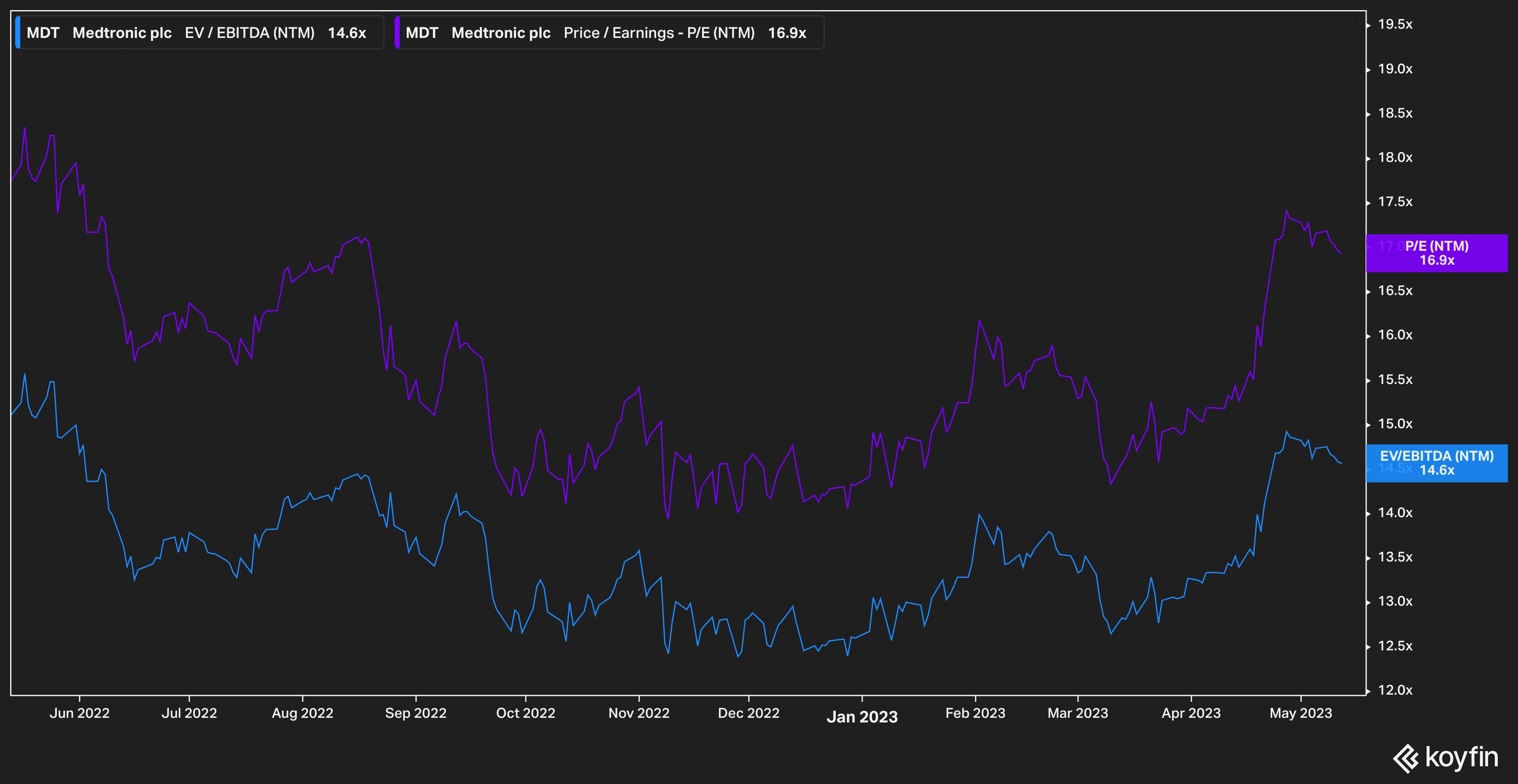
Task: Click the koyfin wordmark text
Action: 1461,758
